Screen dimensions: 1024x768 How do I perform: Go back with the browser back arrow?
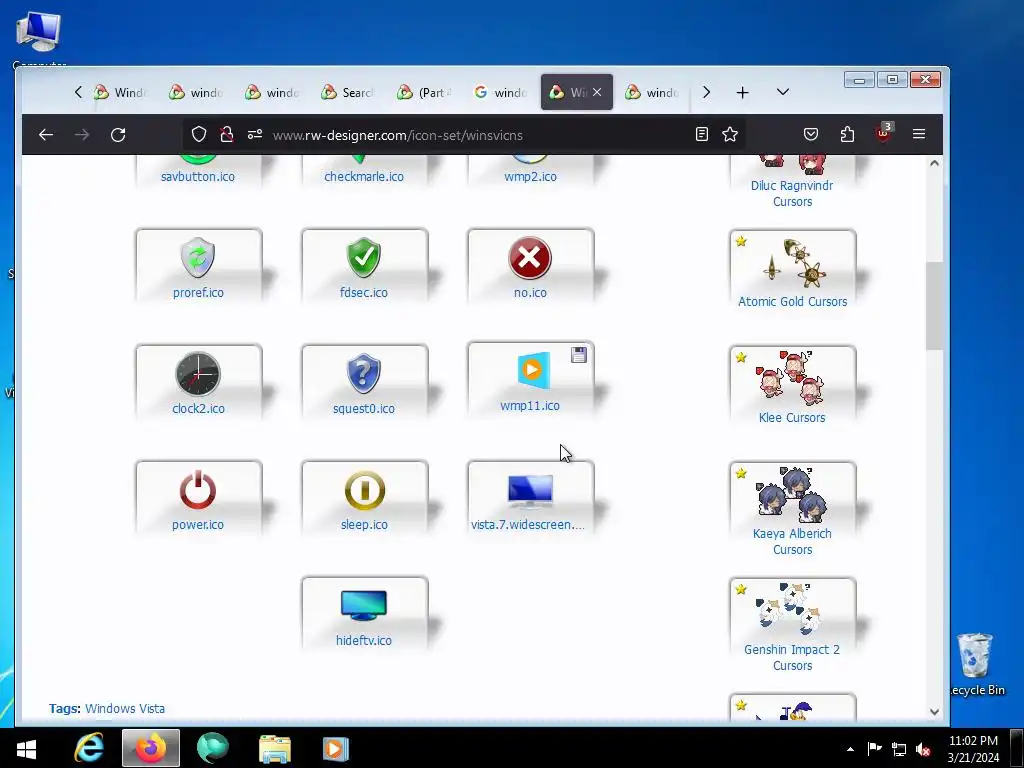click(46, 135)
